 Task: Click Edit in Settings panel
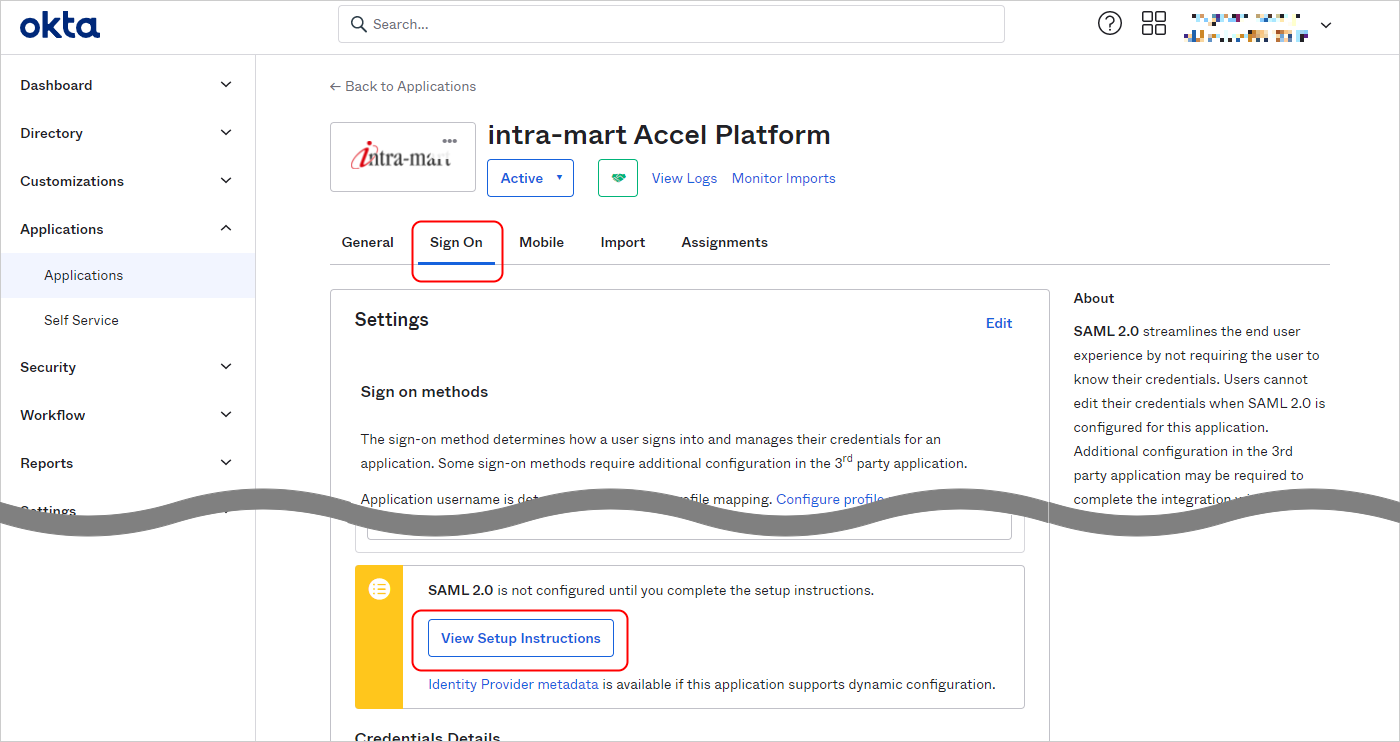(998, 323)
